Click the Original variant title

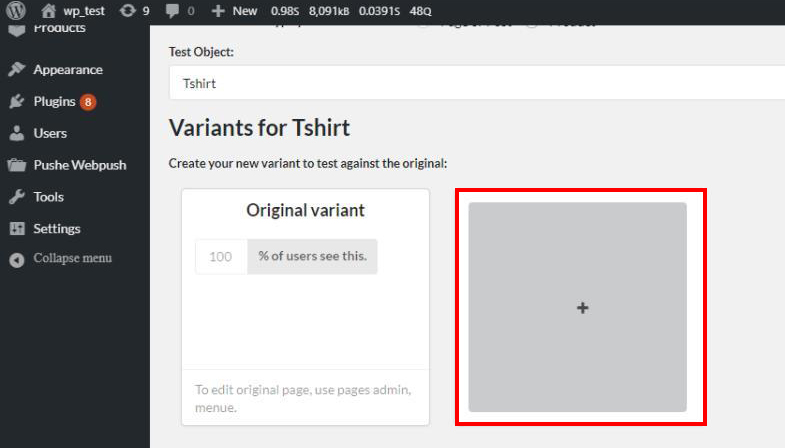point(305,210)
